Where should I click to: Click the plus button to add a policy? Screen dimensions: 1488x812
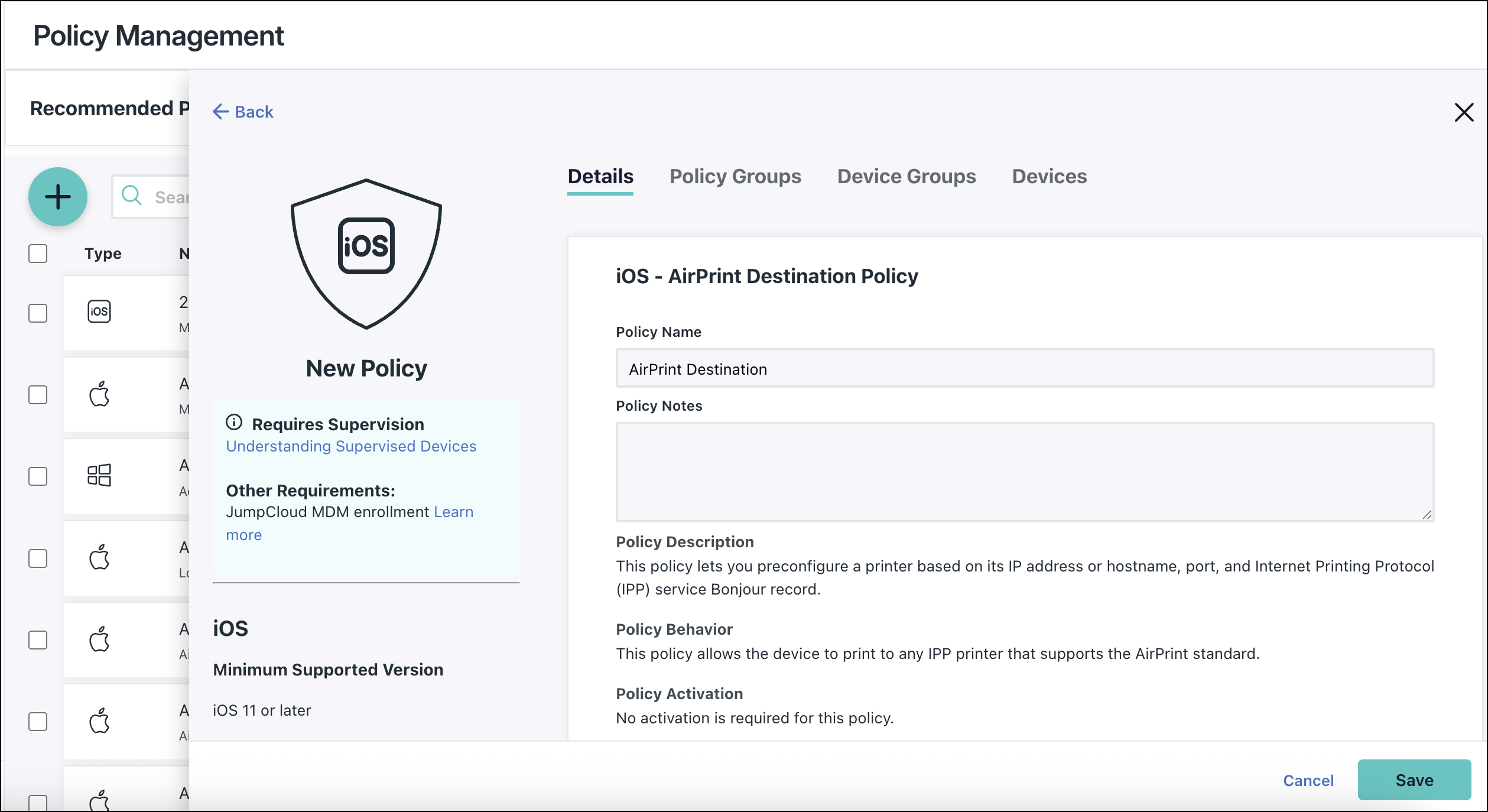click(x=57, y=197)
